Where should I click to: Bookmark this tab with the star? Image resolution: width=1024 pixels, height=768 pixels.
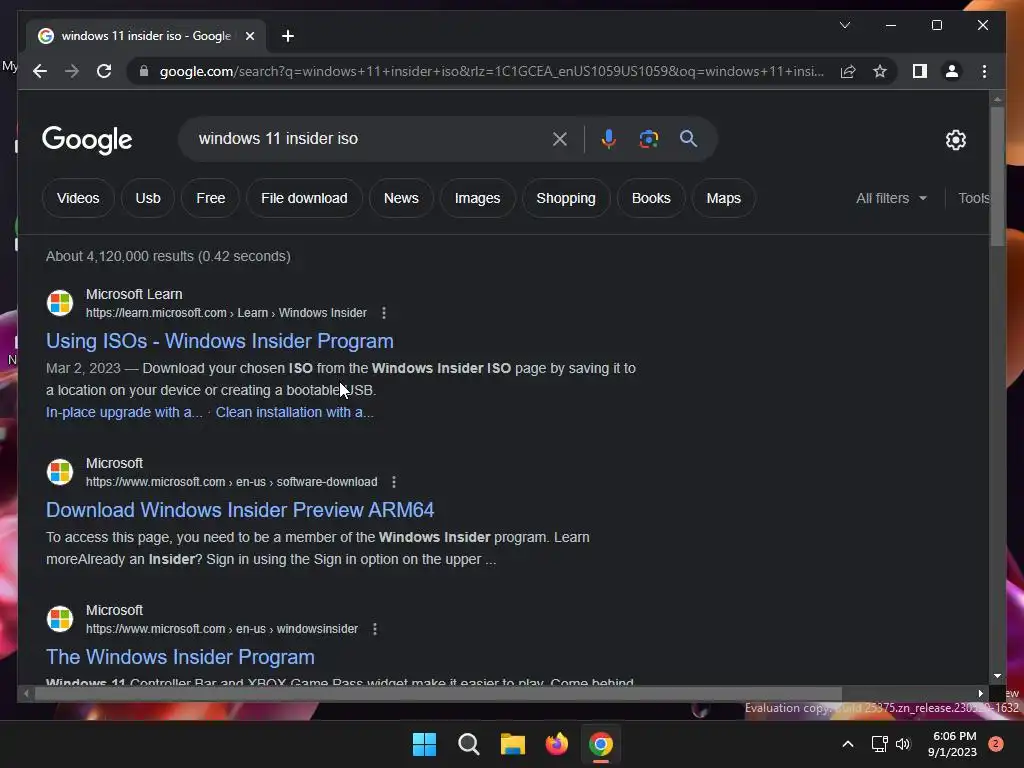880,71
